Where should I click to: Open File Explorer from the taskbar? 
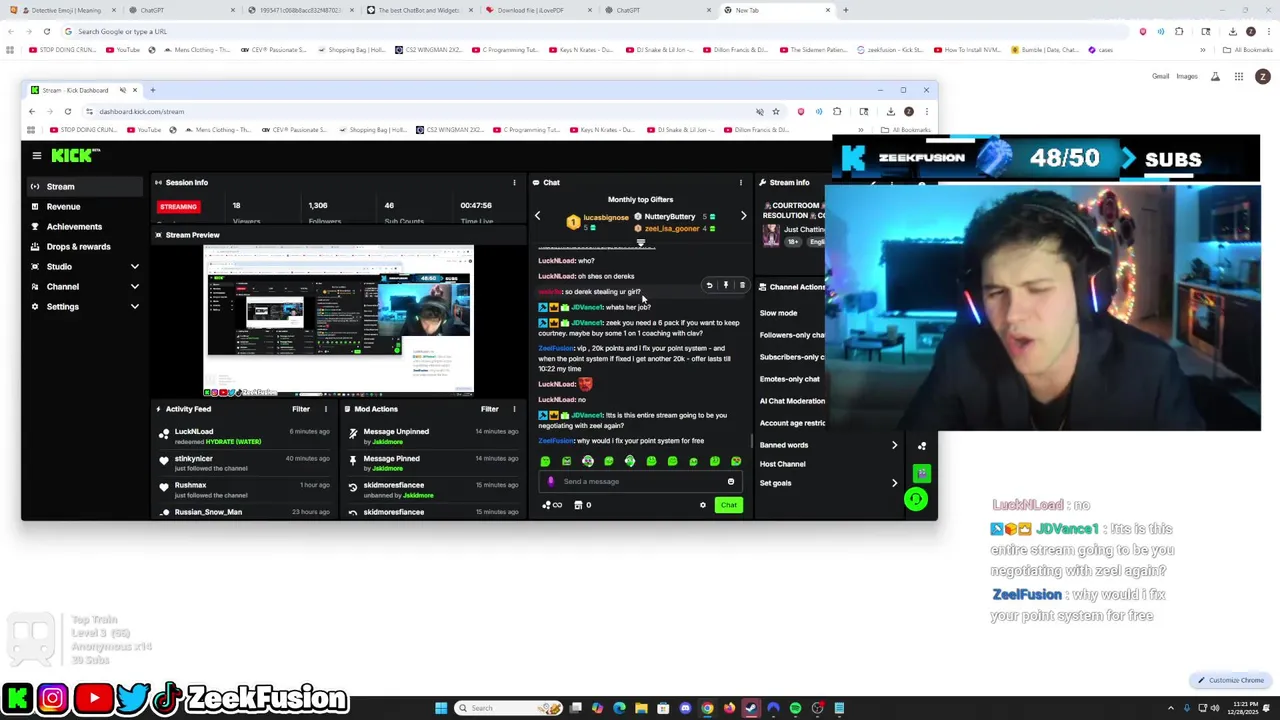641,708
